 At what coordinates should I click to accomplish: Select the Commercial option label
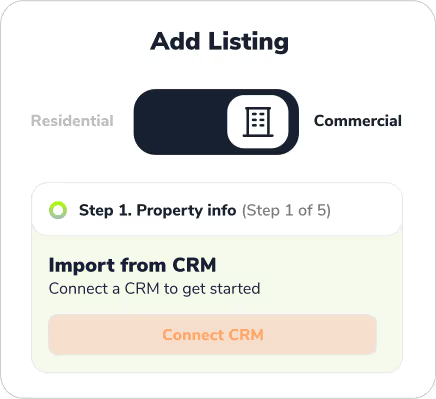358,121
